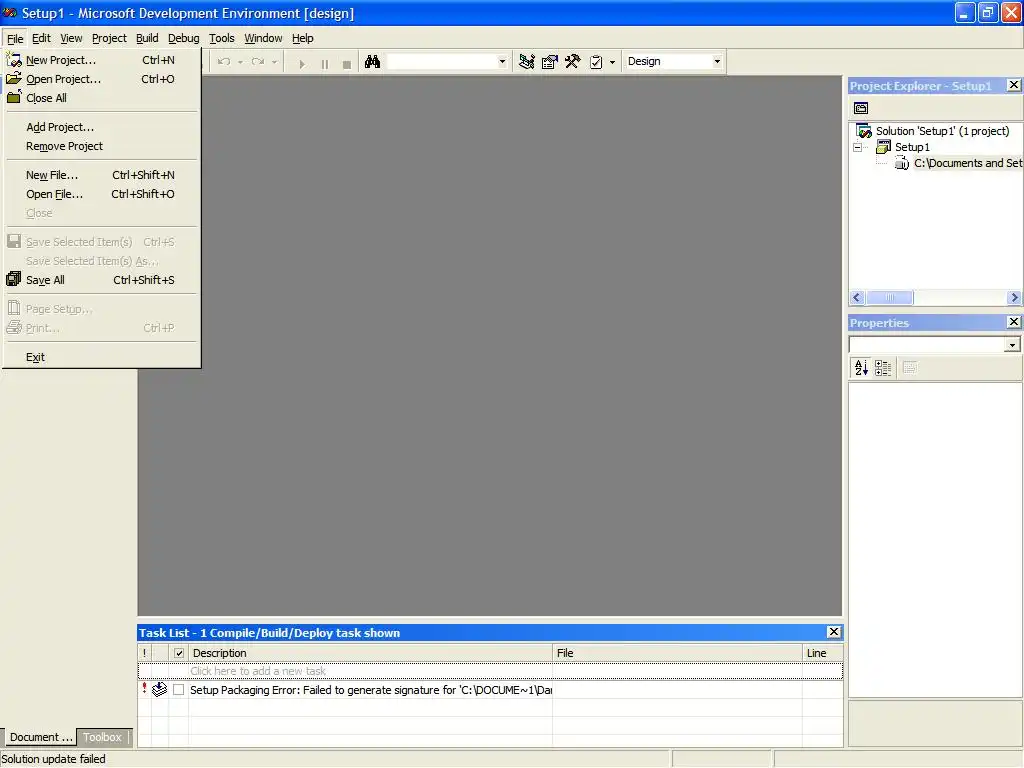
Task: Close the Project Explorer panel
Action: click(x=1014, y=85)
